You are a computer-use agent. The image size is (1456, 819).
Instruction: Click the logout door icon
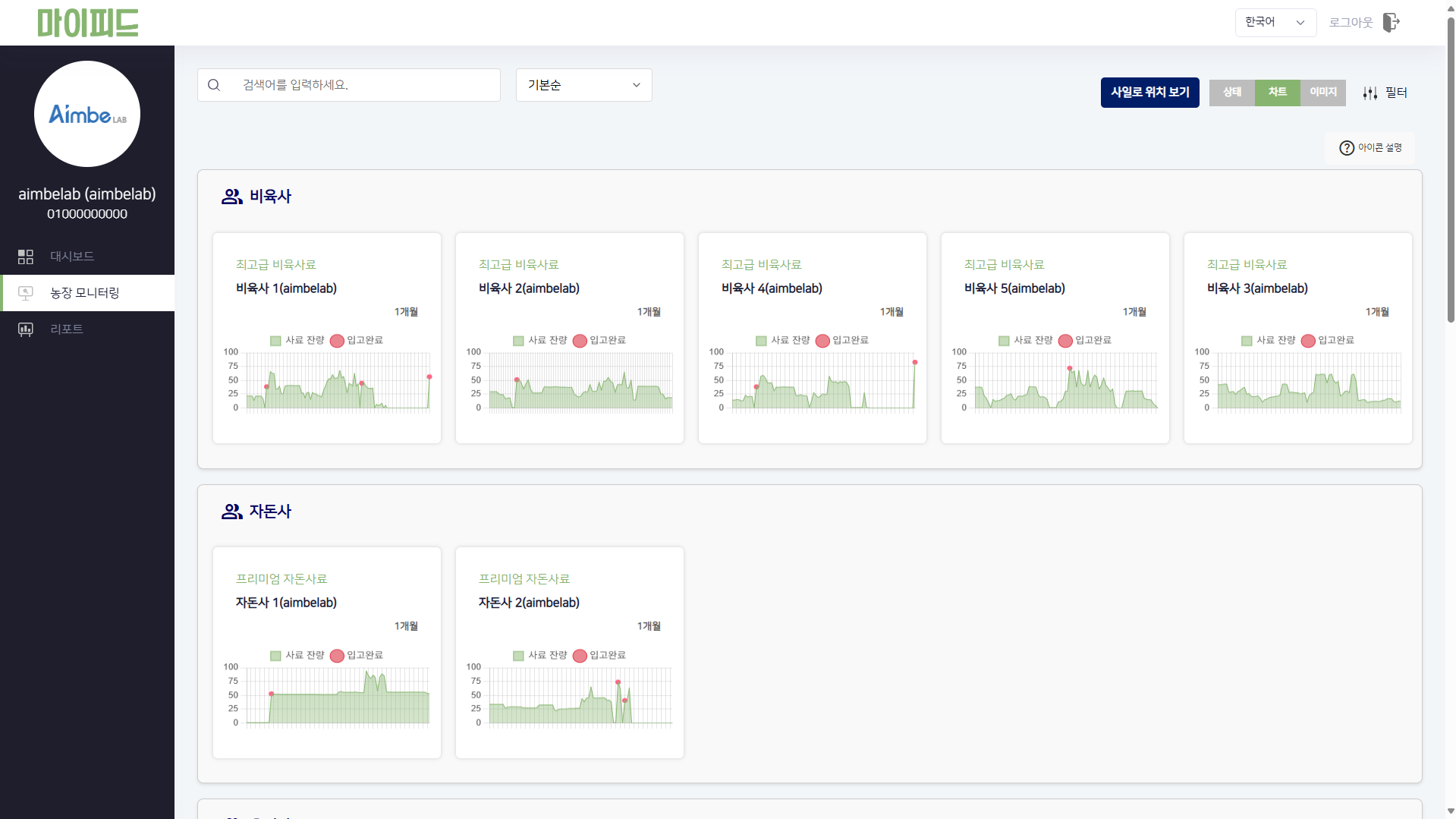tap(1391, 23)
